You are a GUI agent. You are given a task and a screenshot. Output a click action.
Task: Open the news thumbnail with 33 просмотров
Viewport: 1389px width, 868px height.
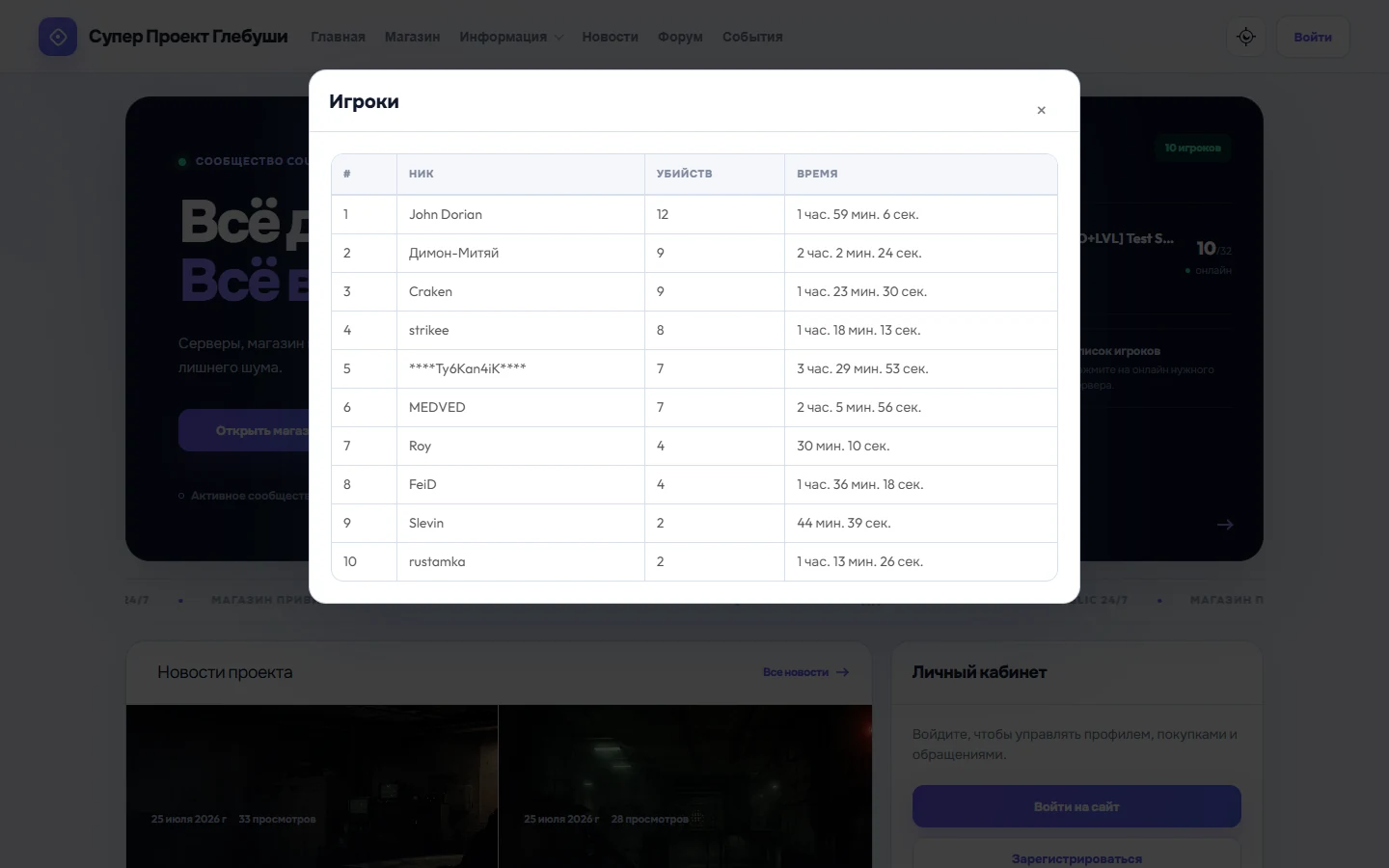(312, 786)
